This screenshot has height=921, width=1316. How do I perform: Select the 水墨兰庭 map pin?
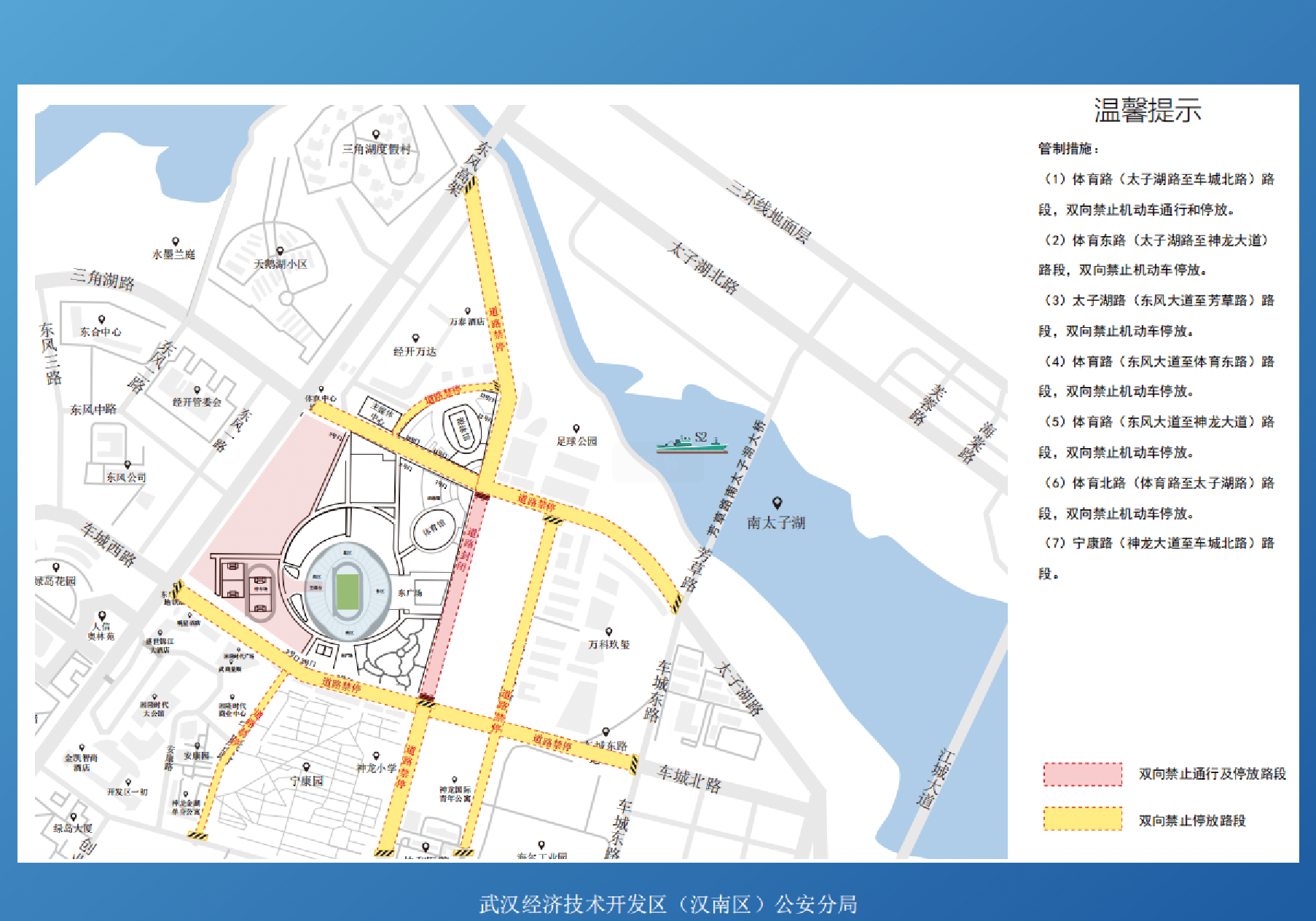(x=175, y=242)
